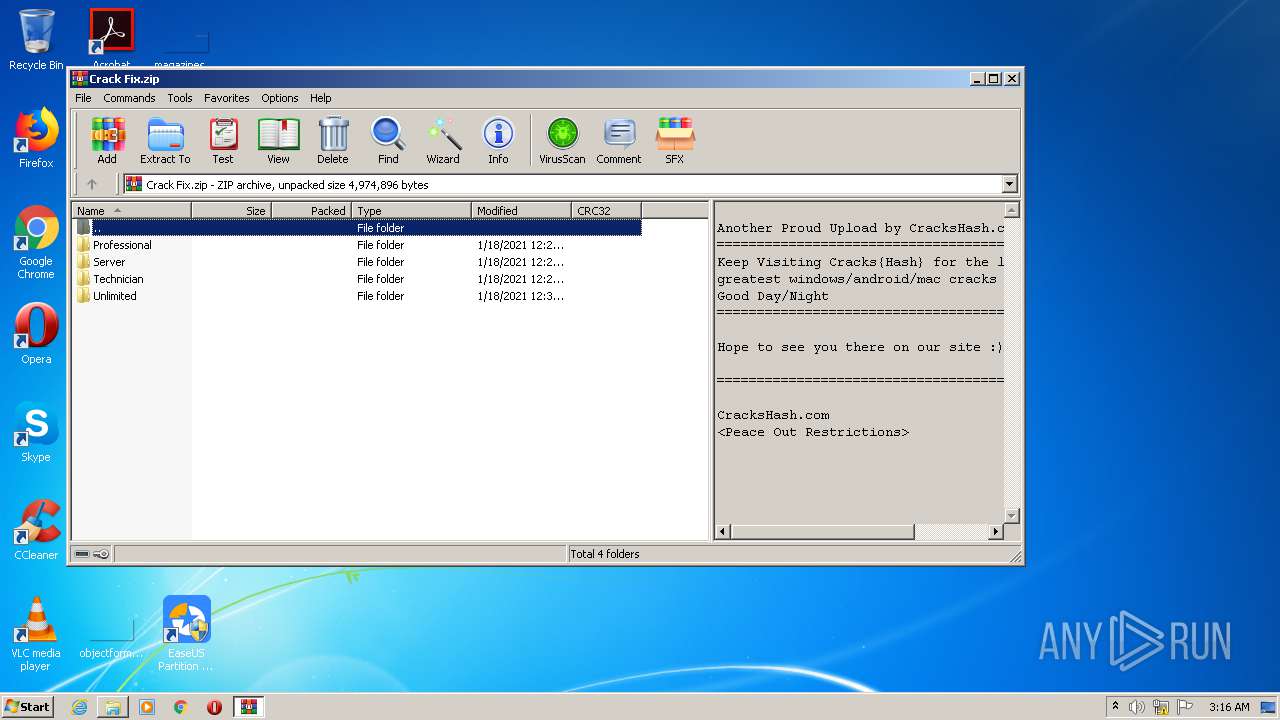This screenshot has width=1280, height=720.
Task: Launch CCleaner desktop shortcut
Action: click(x=36, y=530)
